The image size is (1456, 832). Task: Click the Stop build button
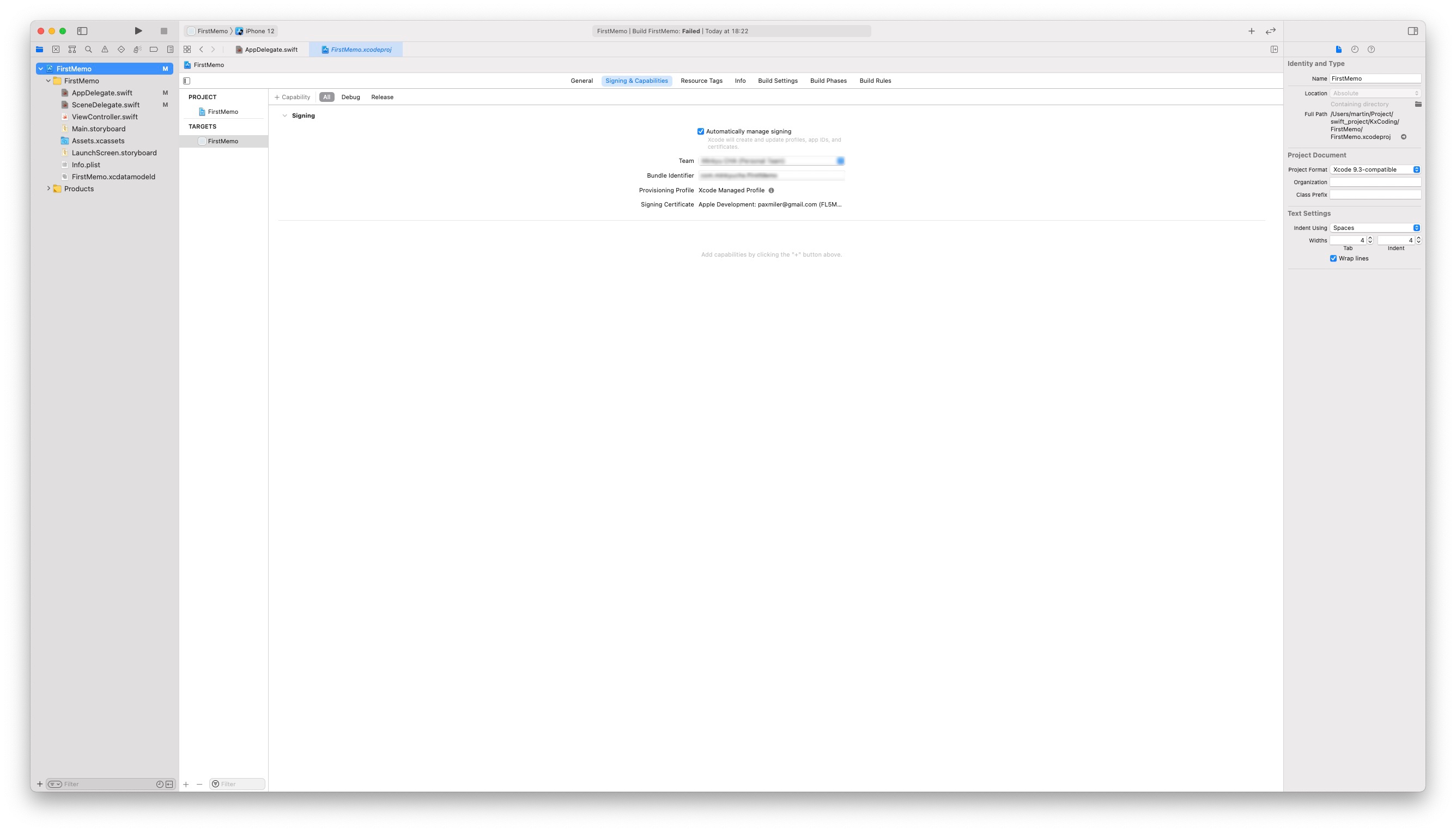(164, 31)
